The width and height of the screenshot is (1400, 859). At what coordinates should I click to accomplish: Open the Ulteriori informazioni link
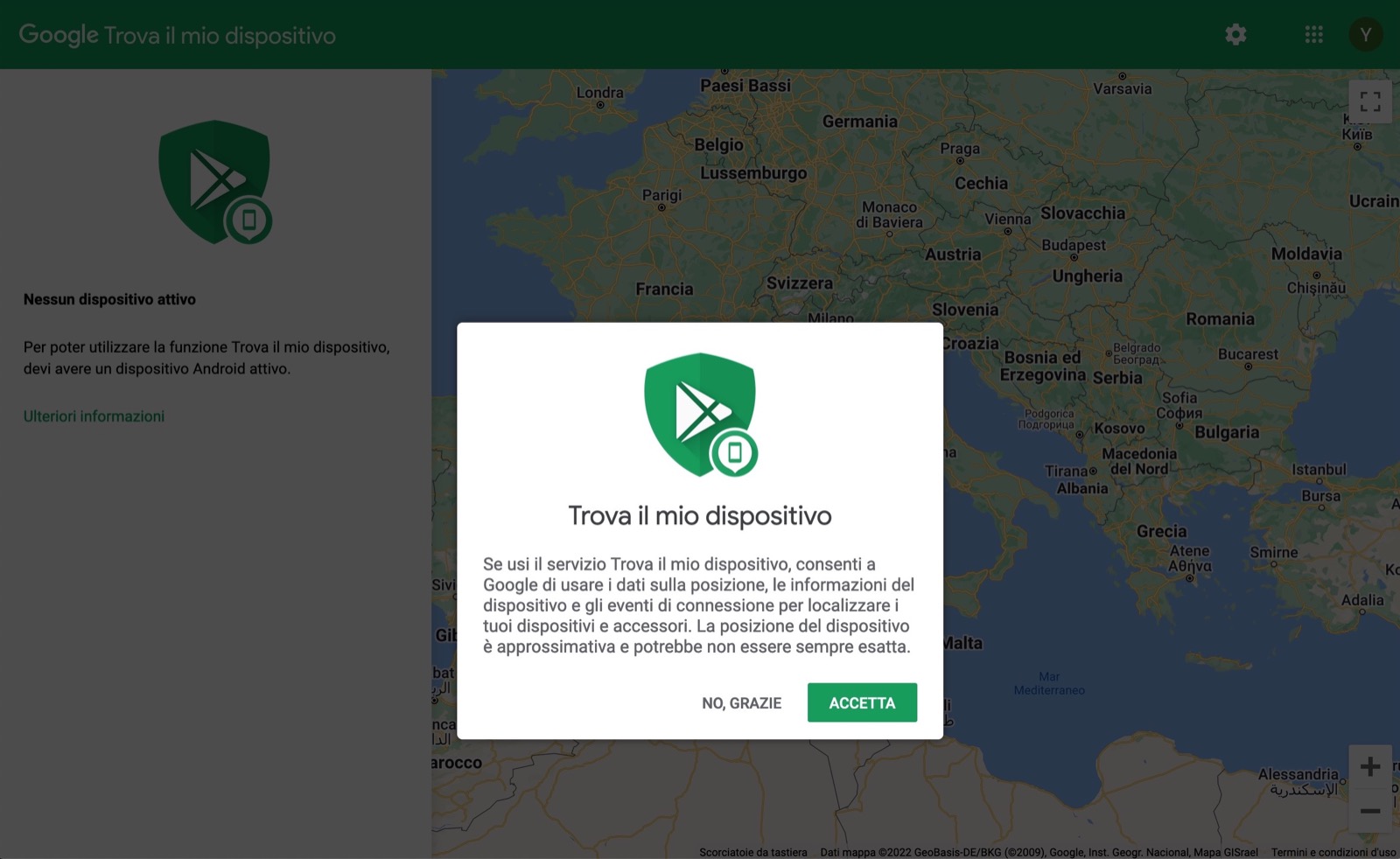[94, 416]
